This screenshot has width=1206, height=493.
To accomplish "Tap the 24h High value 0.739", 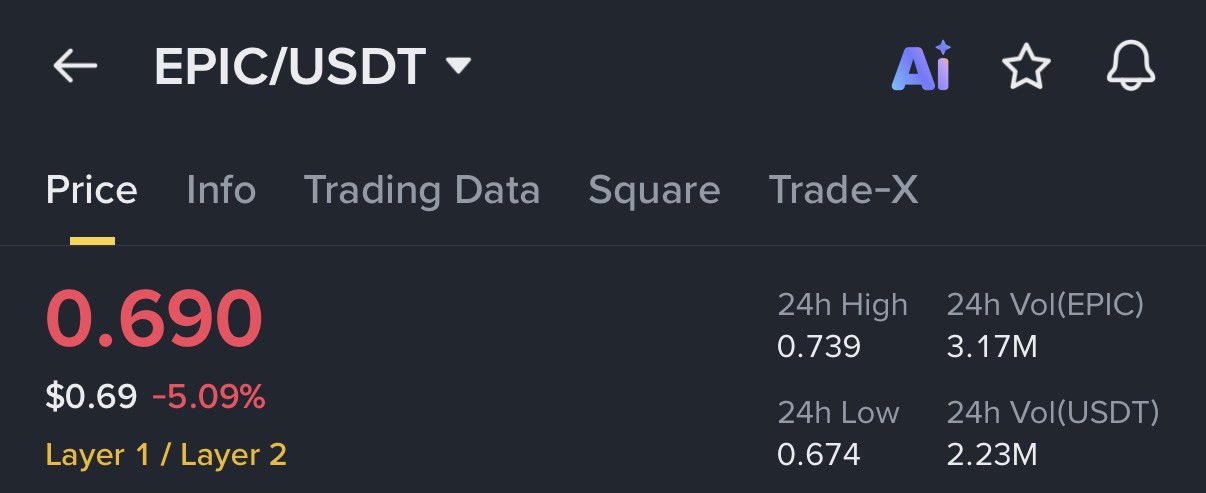I will pos(819,347).
